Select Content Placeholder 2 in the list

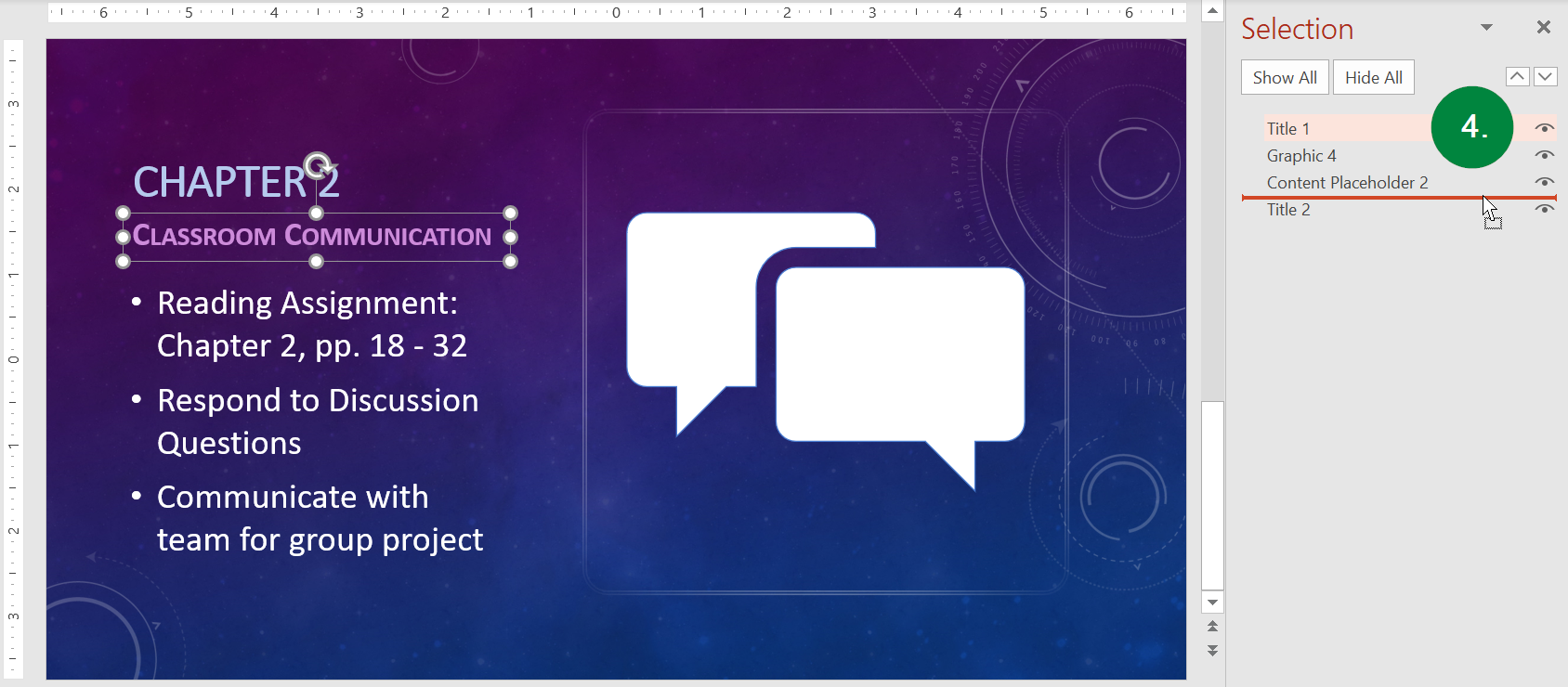pos(1348,183)
